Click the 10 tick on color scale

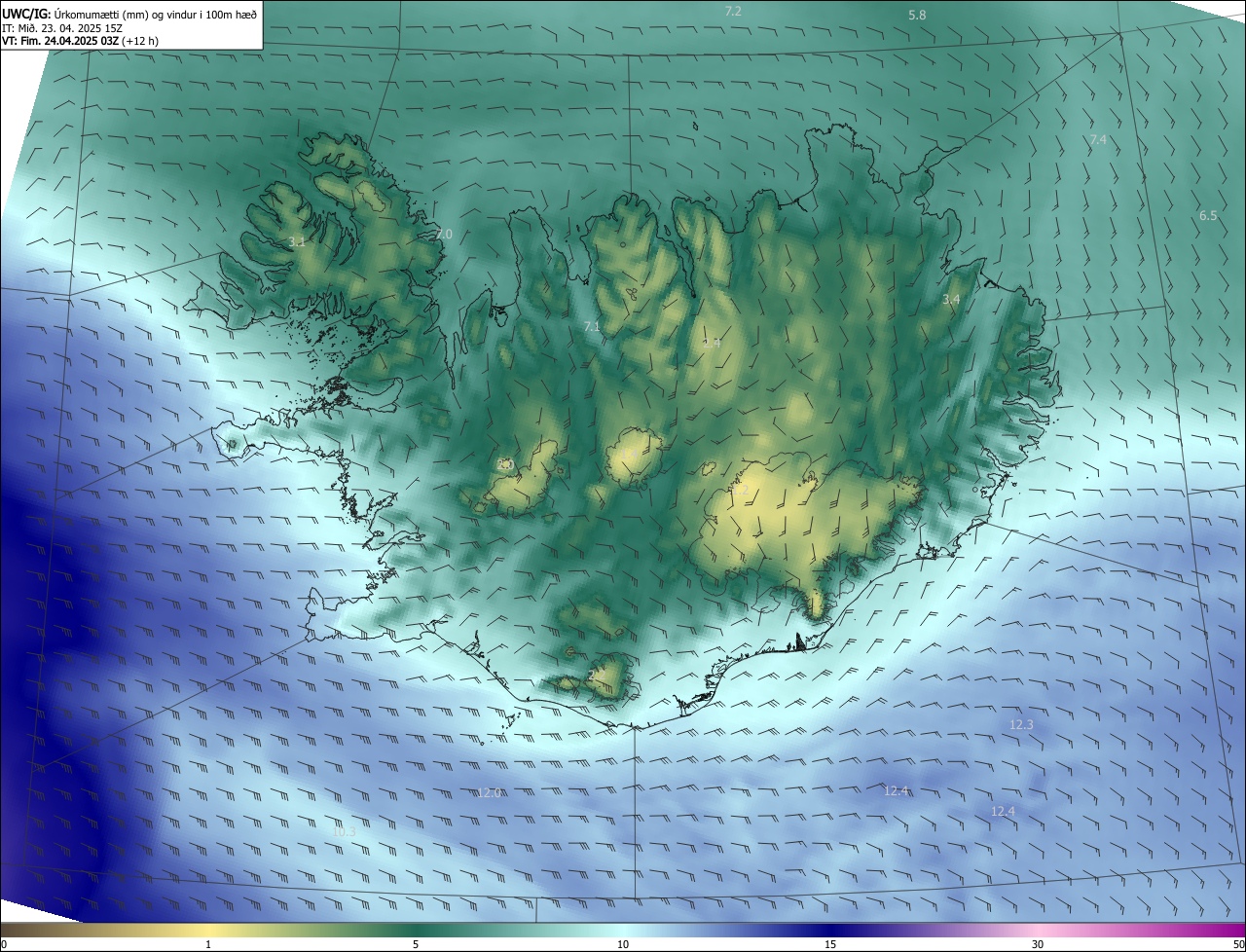pyautogui.click(x=623, y=944)
